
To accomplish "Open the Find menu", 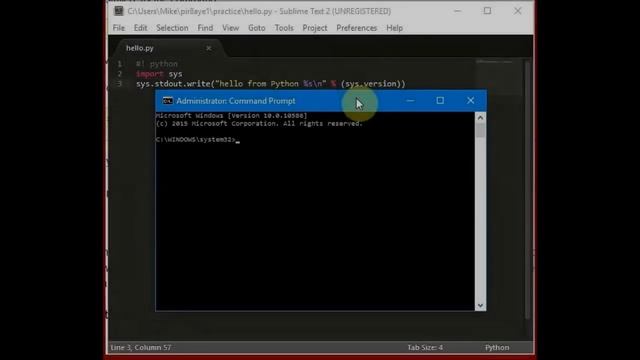I will [205, 28].
